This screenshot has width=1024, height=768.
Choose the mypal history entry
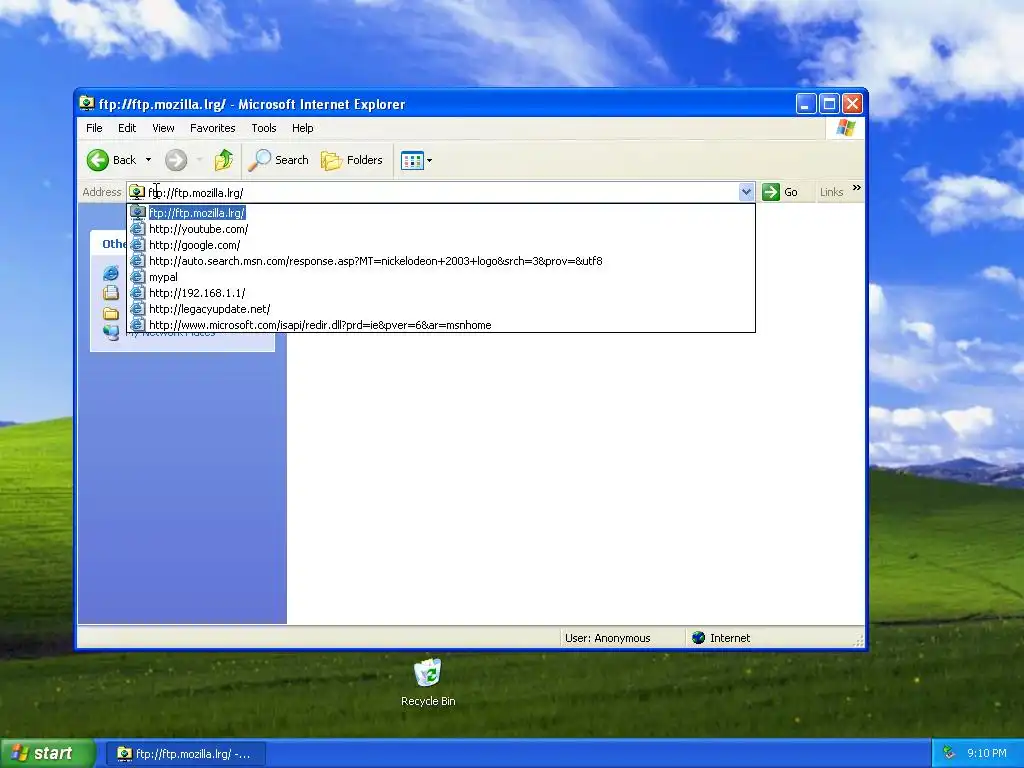(x=441, y=277)
